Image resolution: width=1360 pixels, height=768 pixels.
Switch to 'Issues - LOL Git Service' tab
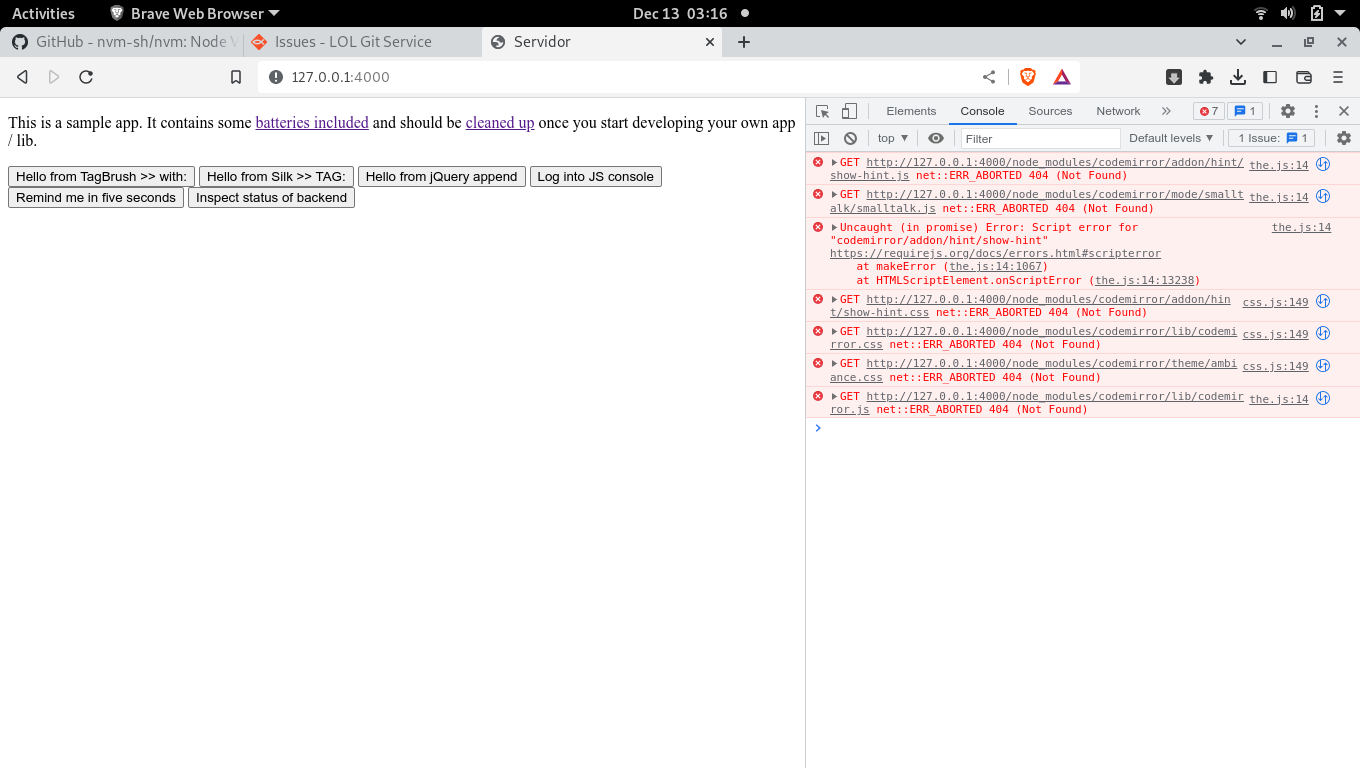point(361,42)
